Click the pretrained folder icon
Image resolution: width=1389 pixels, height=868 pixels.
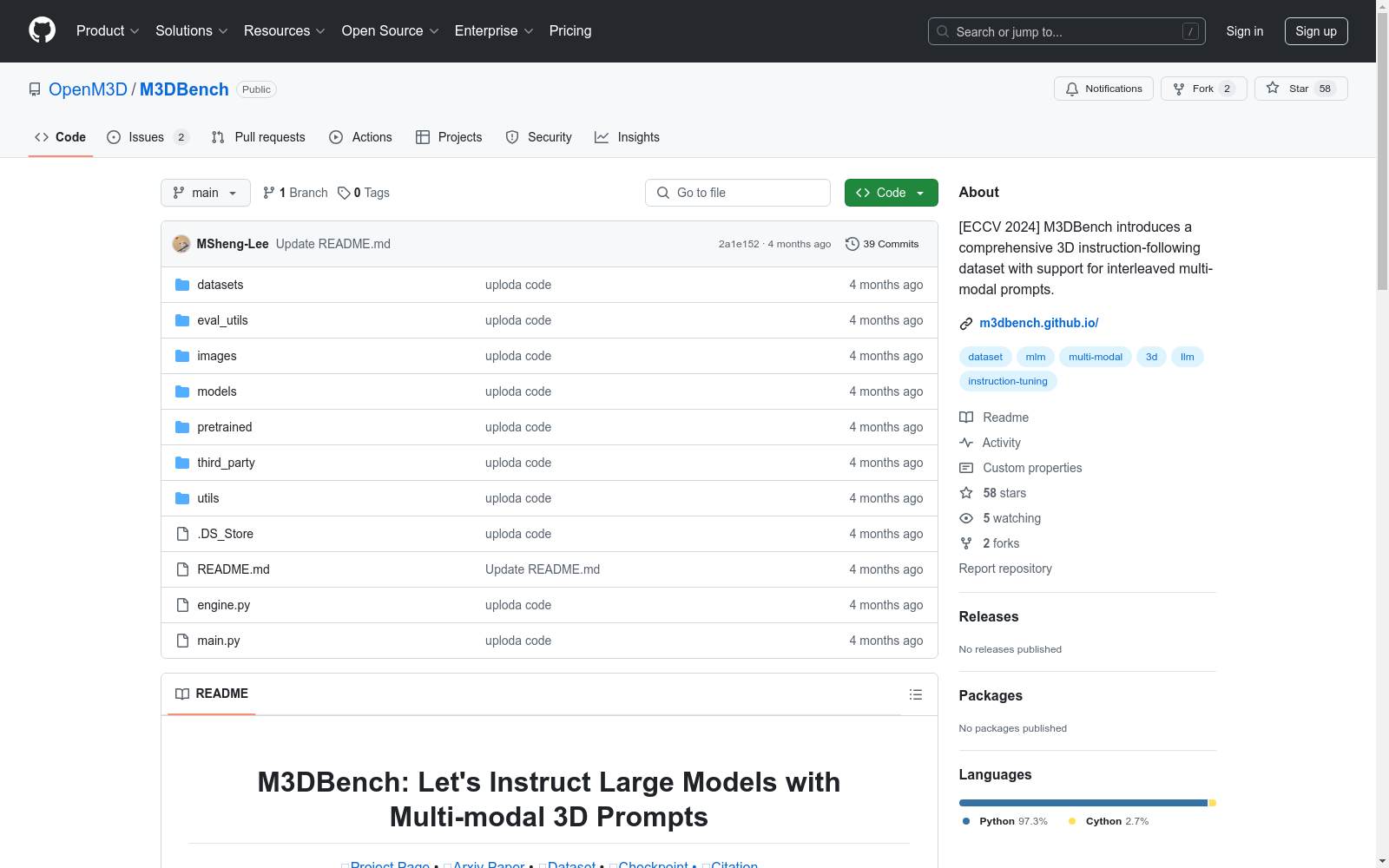point(182,427)
